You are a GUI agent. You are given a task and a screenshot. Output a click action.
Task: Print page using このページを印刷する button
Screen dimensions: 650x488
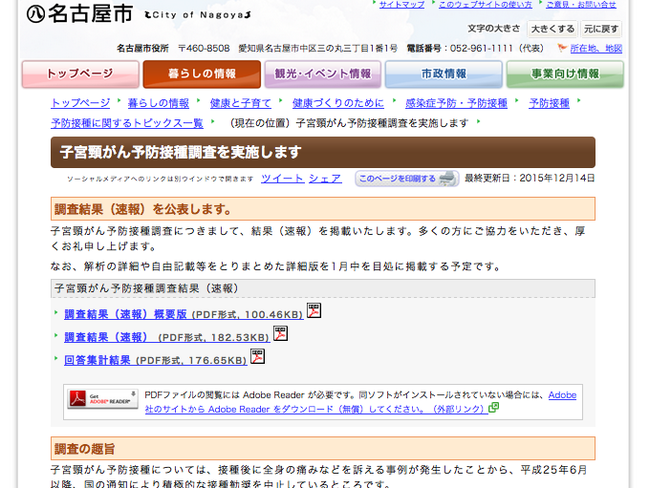(x=406, y=179)
